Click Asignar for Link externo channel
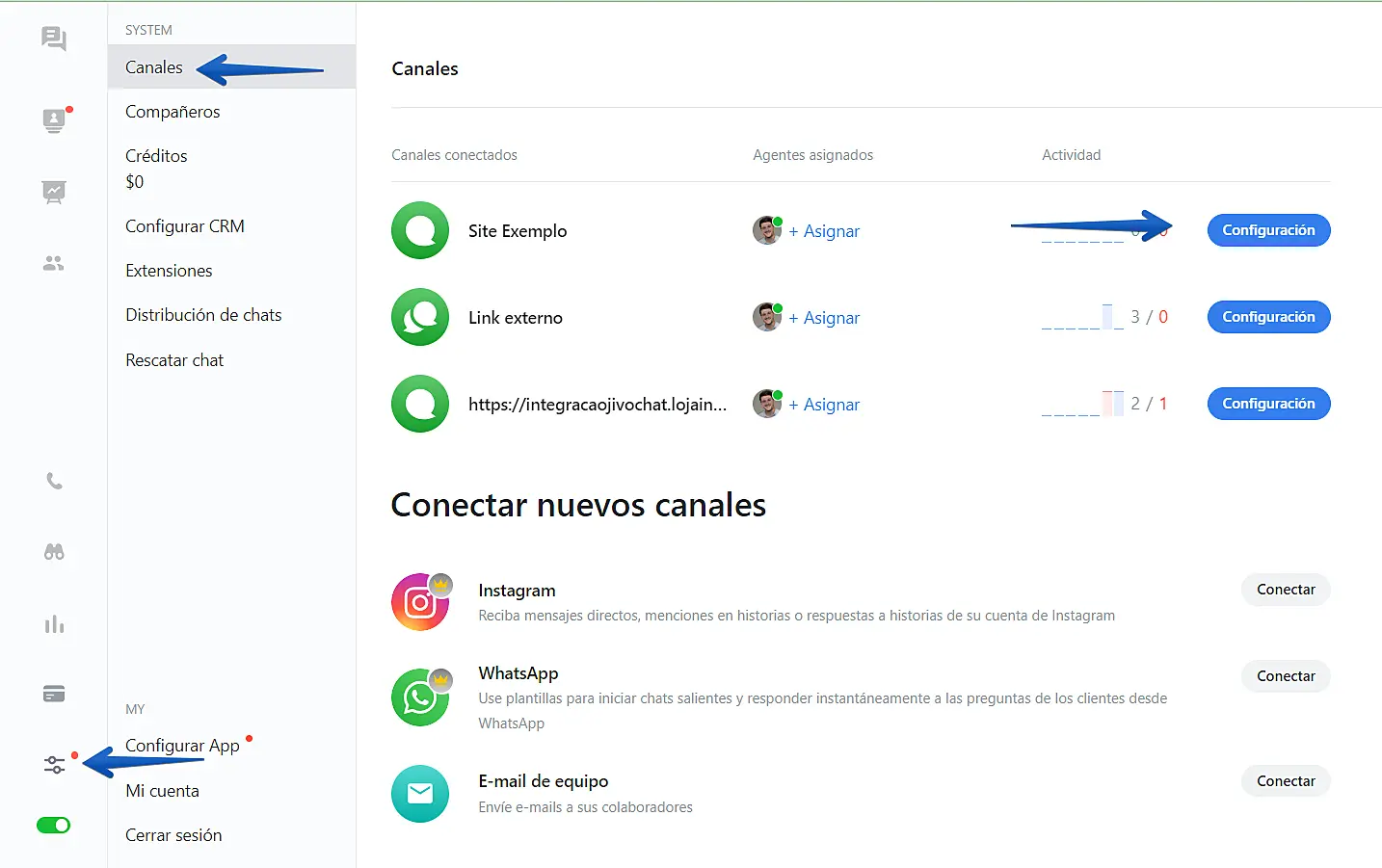 (x=824, y=318)
